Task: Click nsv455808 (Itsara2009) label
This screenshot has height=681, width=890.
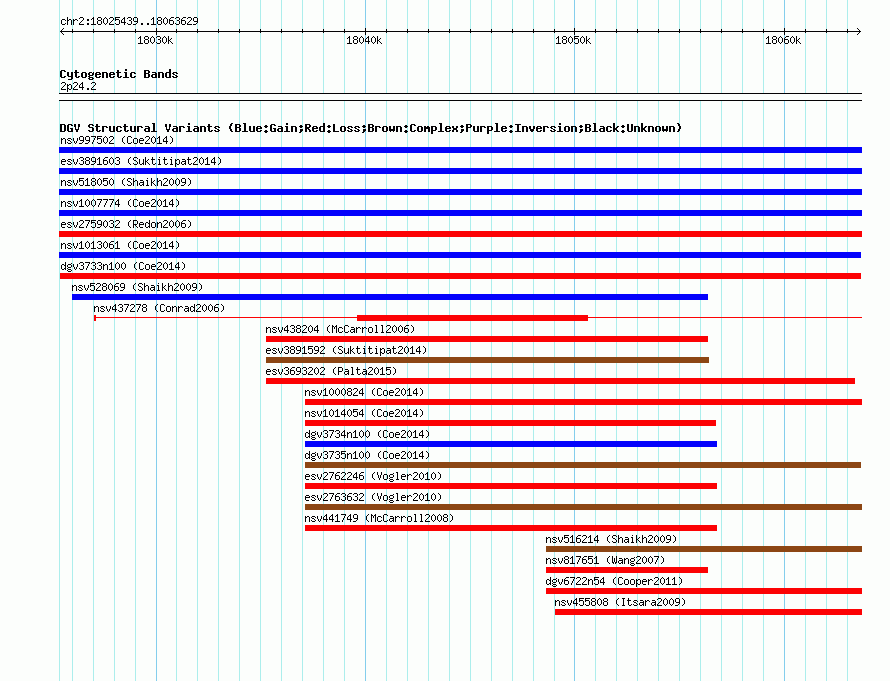Action: click(620, 602)
